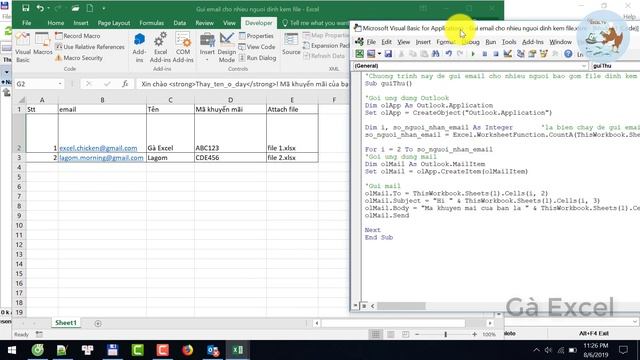
Task: Open COM Add-ins dialog
Action: pyautogui.click(x=183, y=48)
